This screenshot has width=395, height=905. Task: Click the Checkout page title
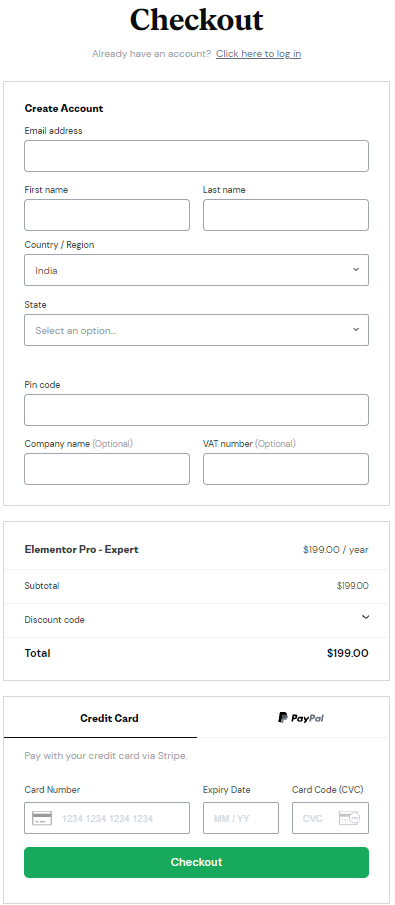point(196,20)
